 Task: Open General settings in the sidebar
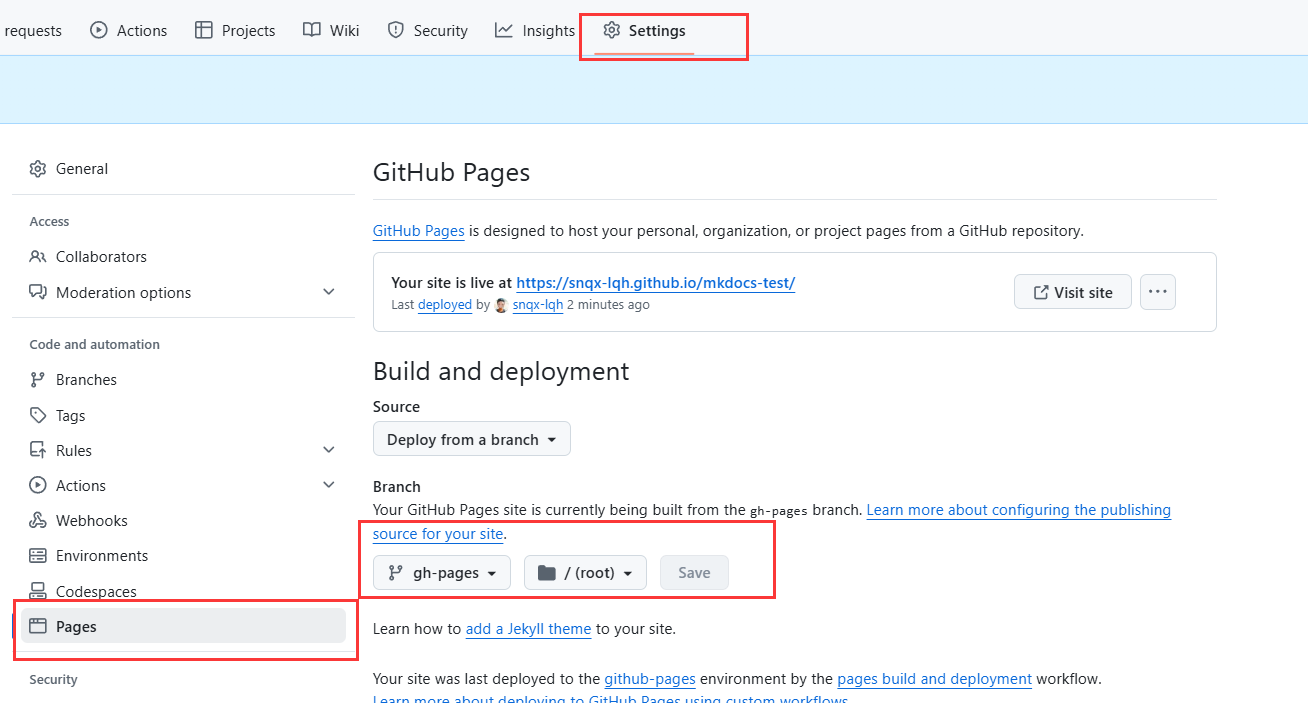[x=81, y=169]
